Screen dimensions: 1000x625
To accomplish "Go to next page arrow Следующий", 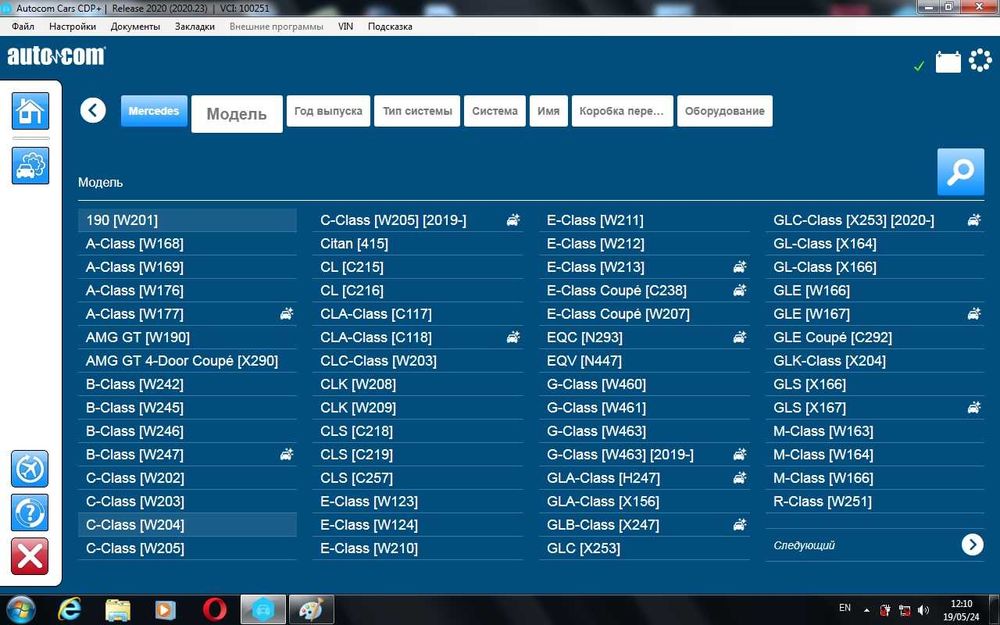I will 973,544.
